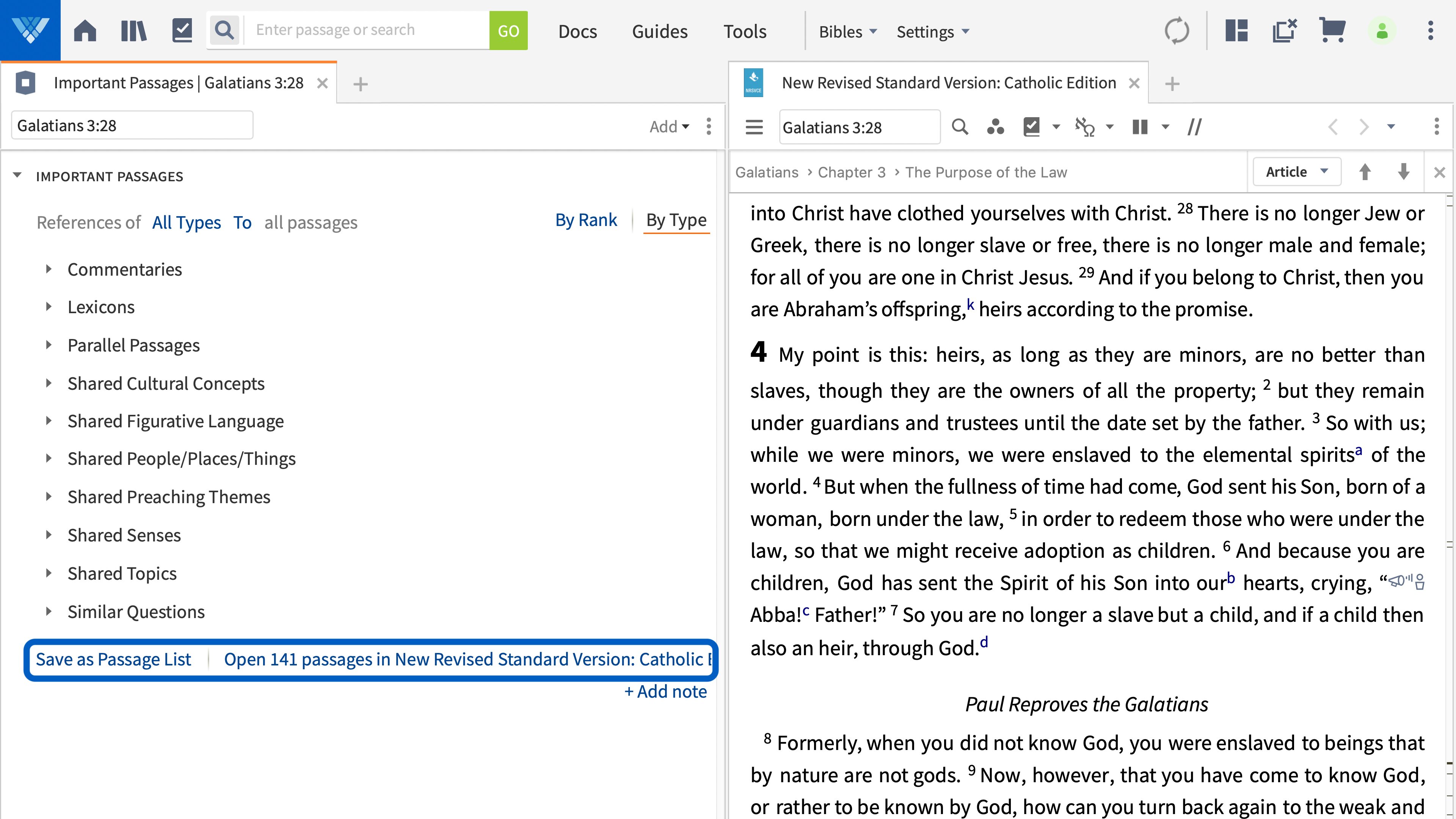Expand the Parallel Passages group
The width and height of the screenshot is (1456, 819).
click(49, 345)
